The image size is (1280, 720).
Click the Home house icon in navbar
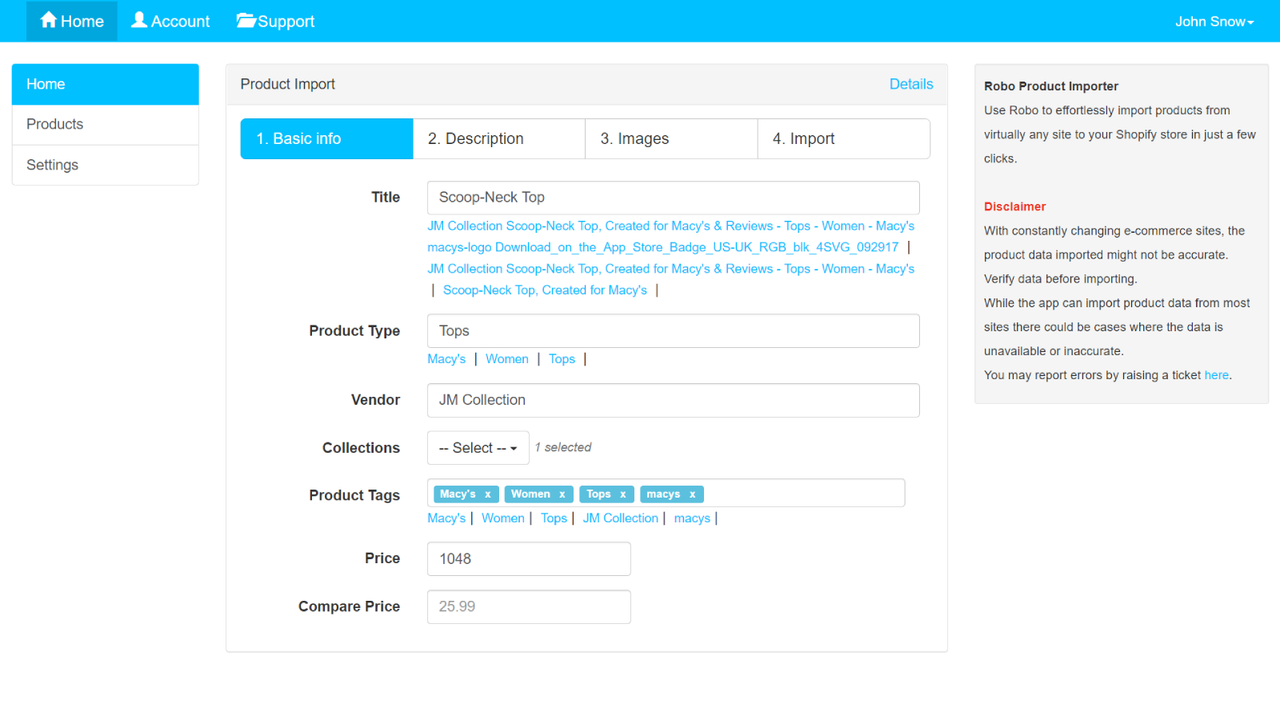point(48,20)
